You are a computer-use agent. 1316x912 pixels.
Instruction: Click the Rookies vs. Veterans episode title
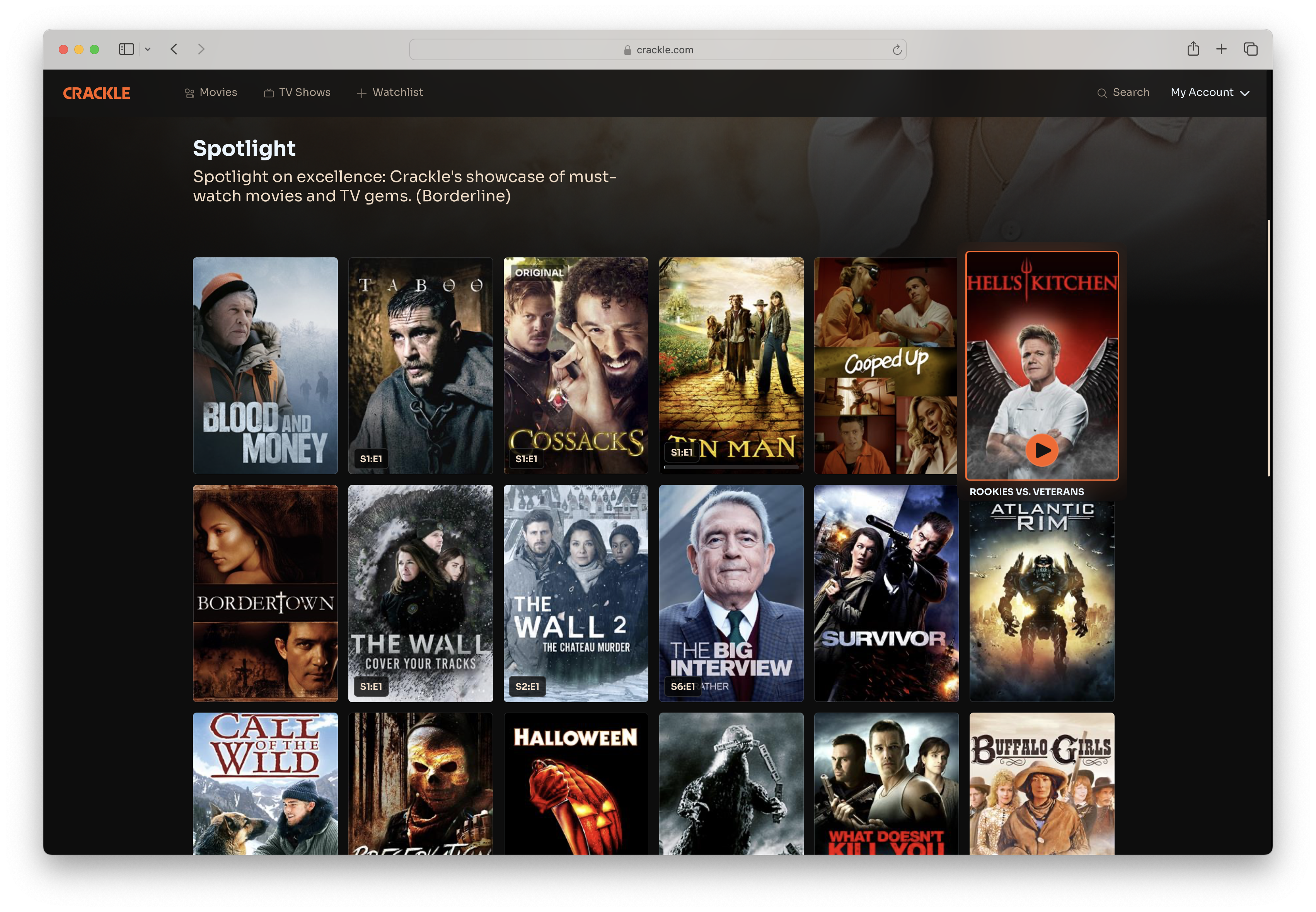(x=1026, y=492)
